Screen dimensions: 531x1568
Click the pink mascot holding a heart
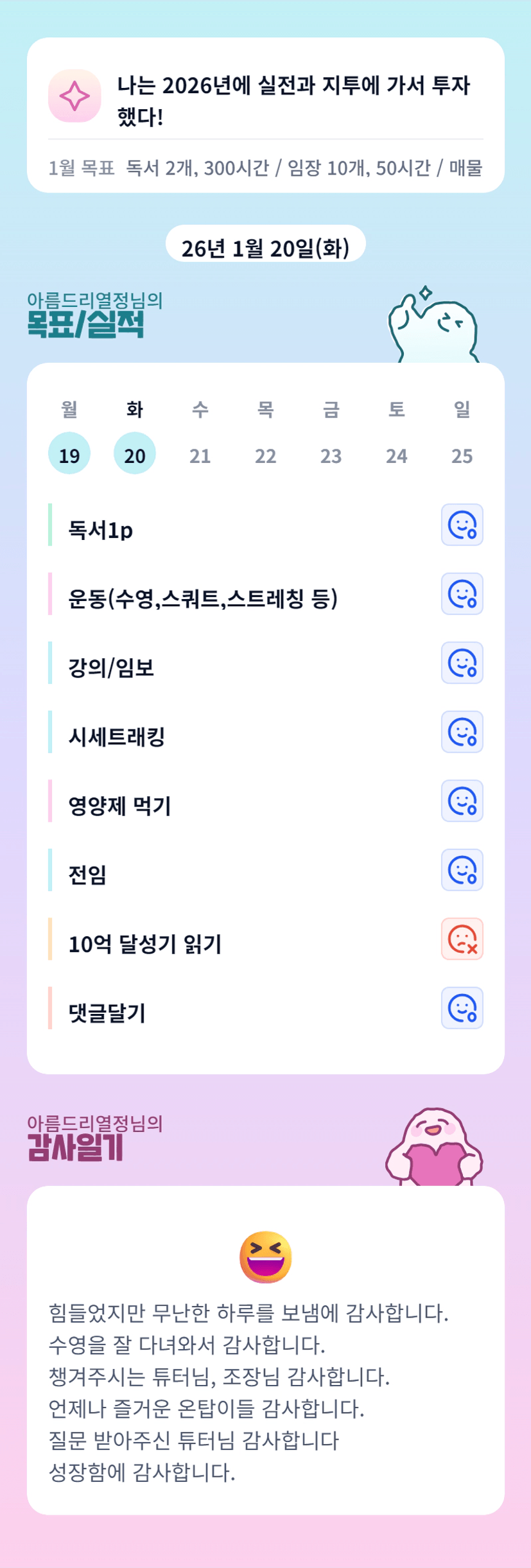(434, 1147)
